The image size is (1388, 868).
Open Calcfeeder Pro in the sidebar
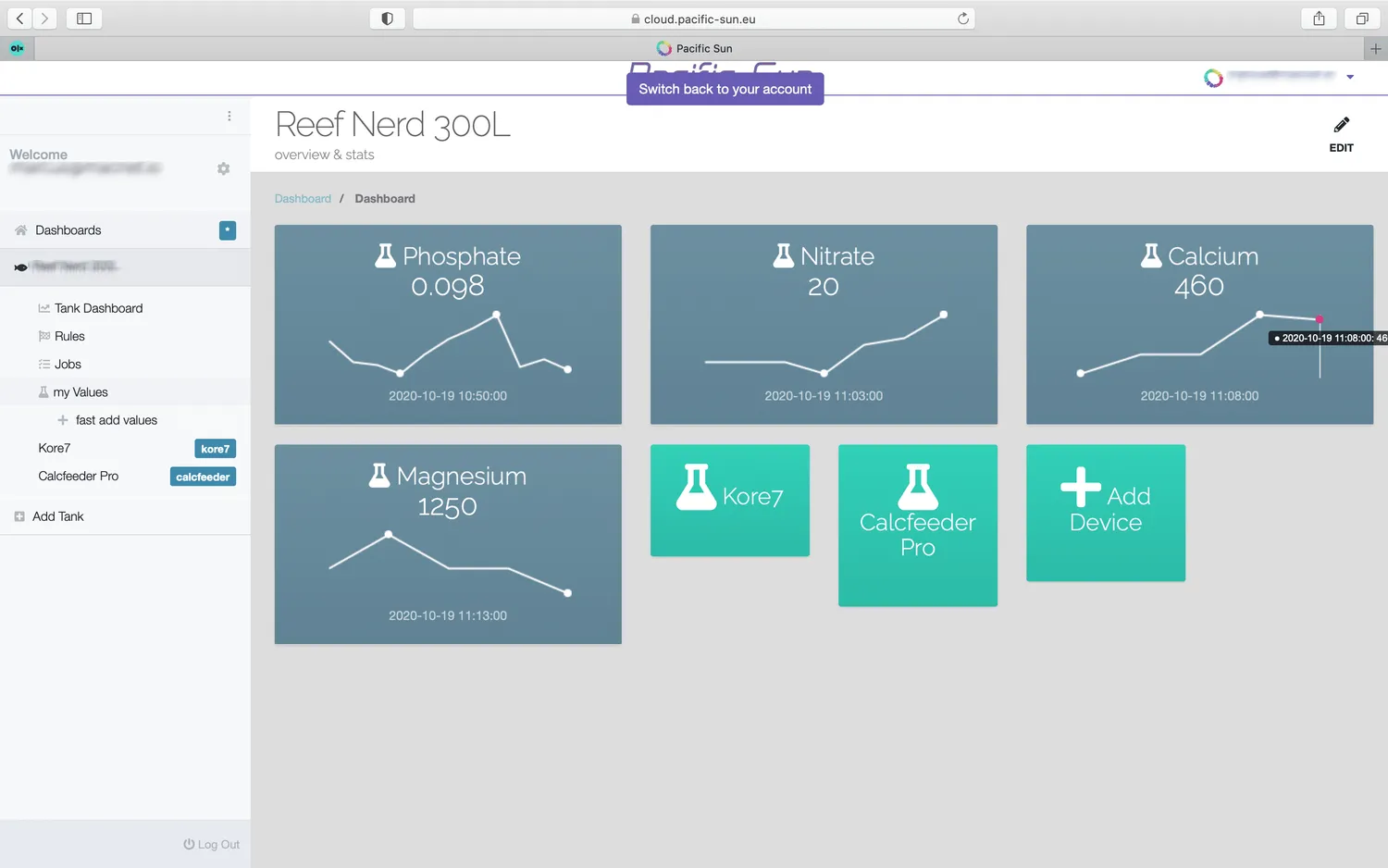click(79, 476)
